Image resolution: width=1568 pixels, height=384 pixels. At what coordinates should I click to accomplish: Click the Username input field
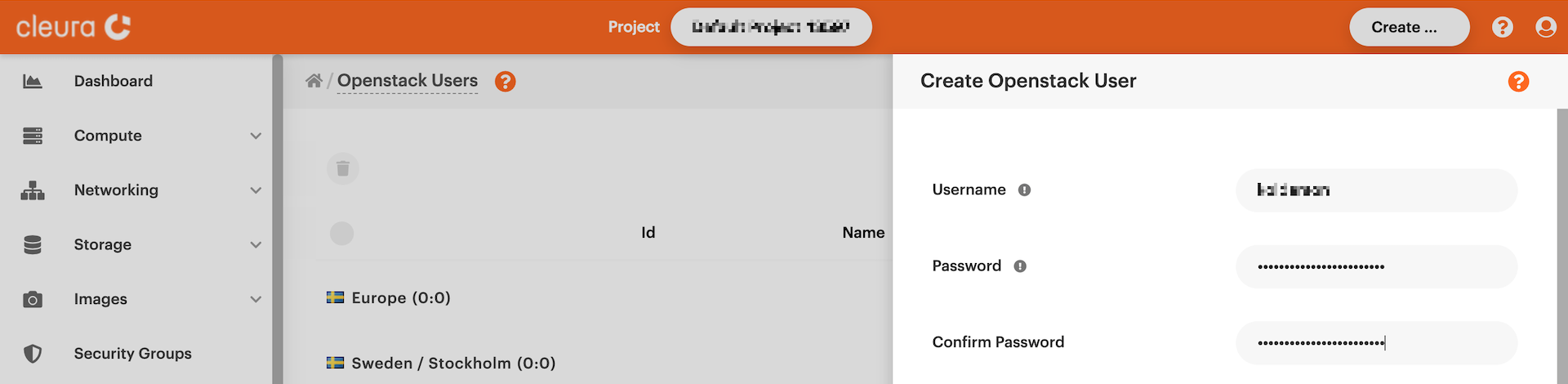(1376, 190)
